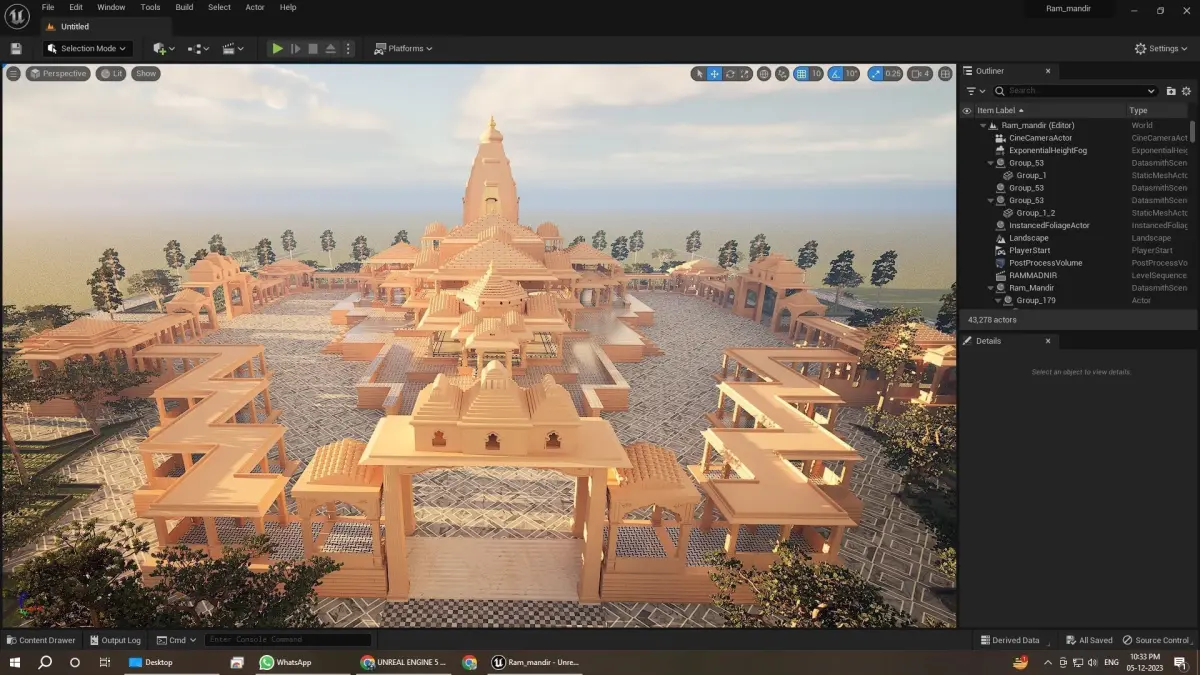Image resolution: width=1200 pixels, height=675 pixels.
Task: Click the viewport layout maximize icon
Action: pyautogui.click(x=945, y=73)
